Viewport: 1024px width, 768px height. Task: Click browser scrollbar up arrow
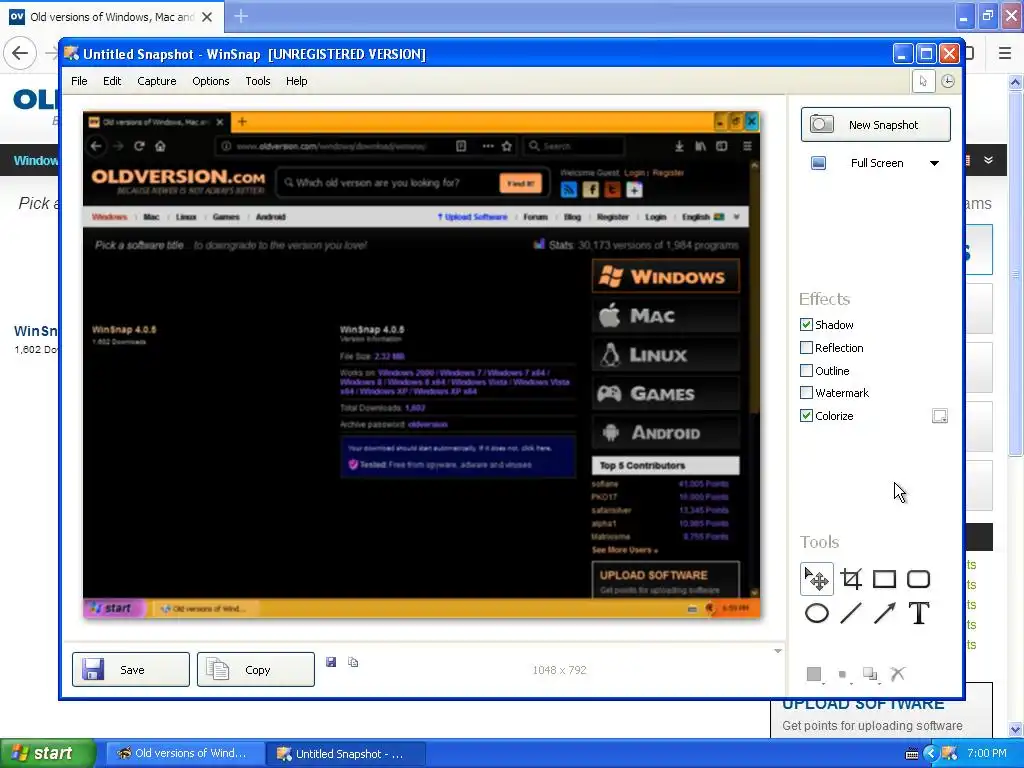click(1015, 82)
